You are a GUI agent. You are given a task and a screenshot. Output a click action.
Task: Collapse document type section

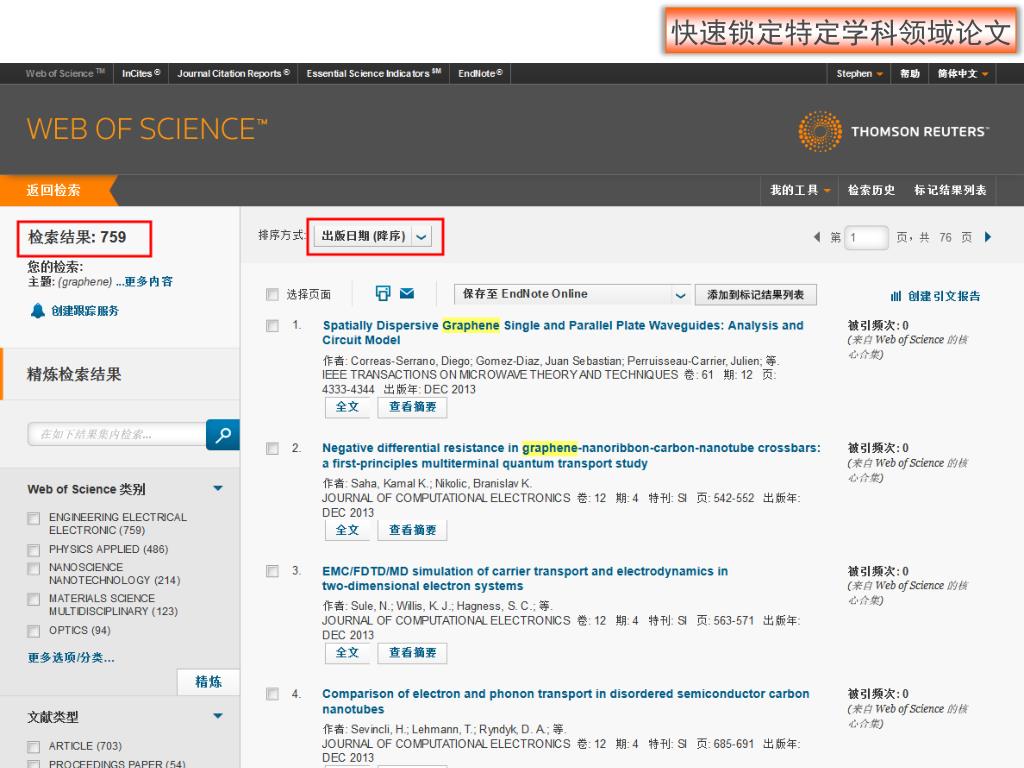tap(218, 716)
